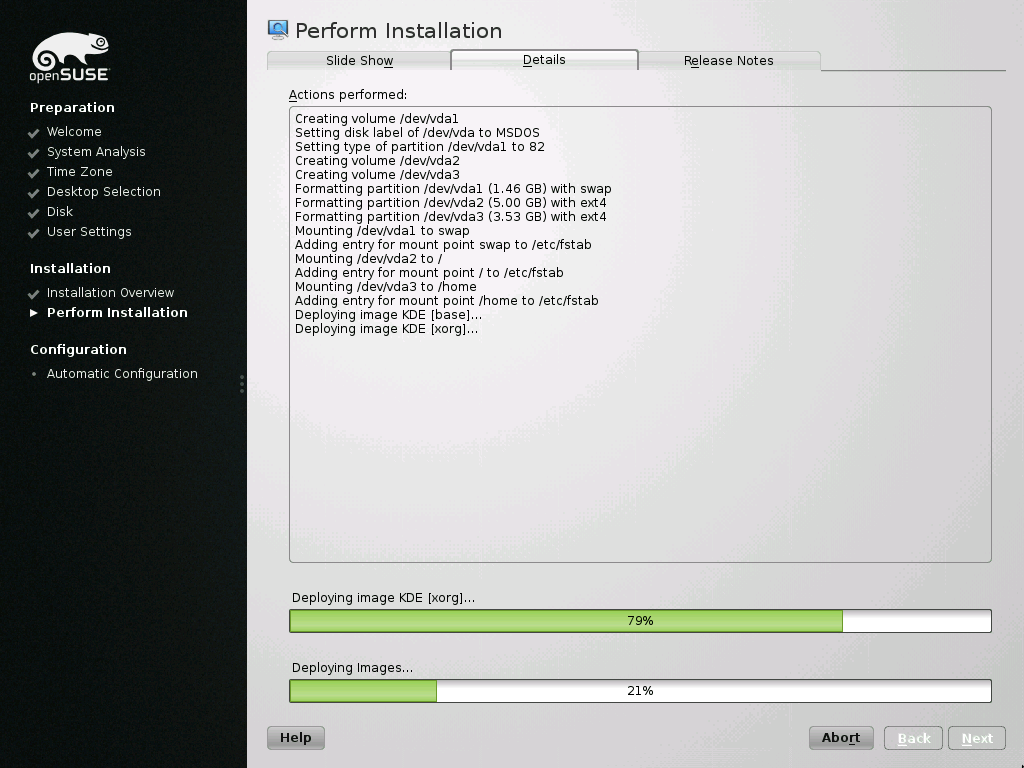Screen dimensions: 1024x768
Task: Select the Details tab
Action: click(x=544, y=59)
